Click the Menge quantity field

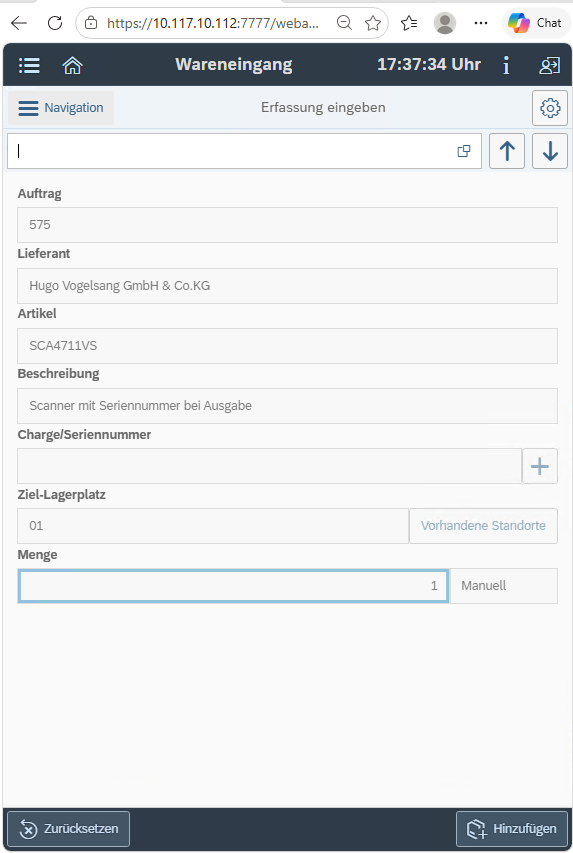pos(233,586)
